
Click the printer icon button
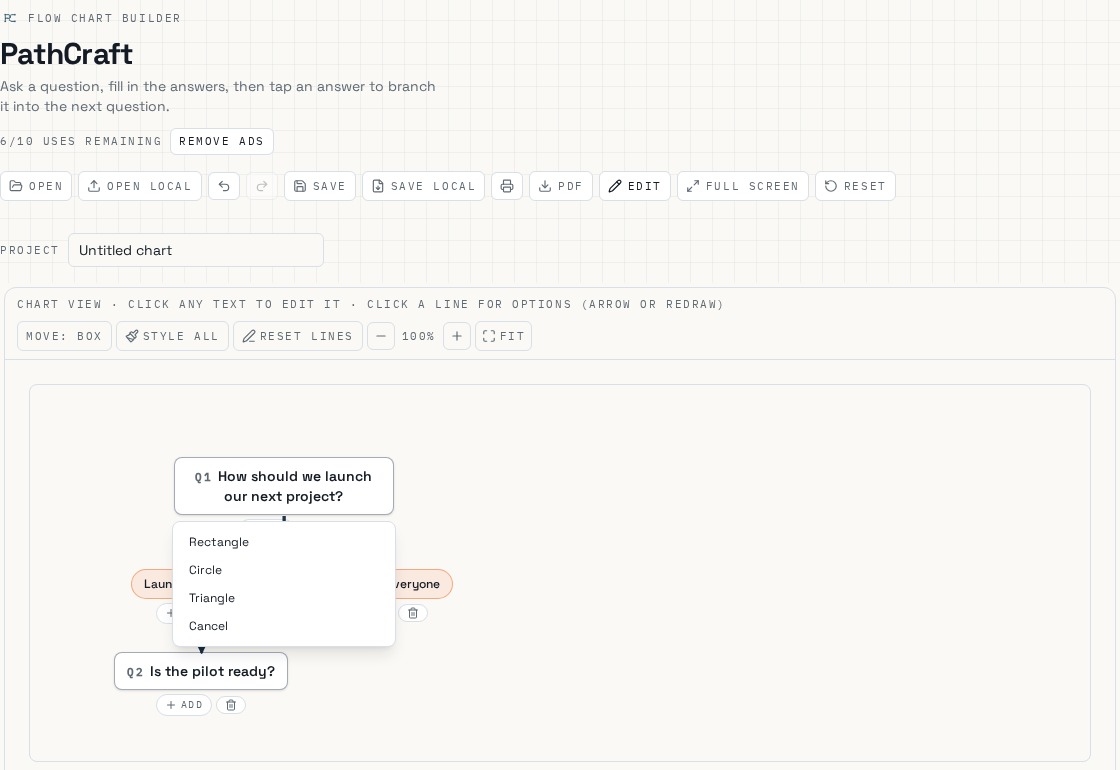(x=506, y=186)
